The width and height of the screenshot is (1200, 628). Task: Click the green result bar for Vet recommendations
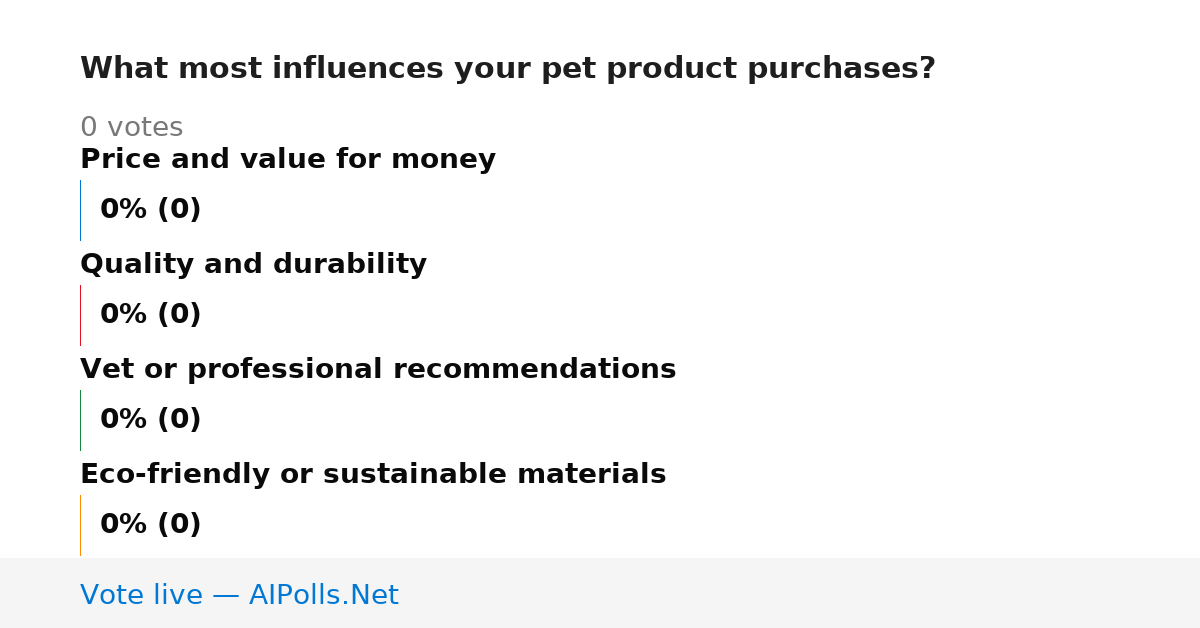click(x=80, y=420)
